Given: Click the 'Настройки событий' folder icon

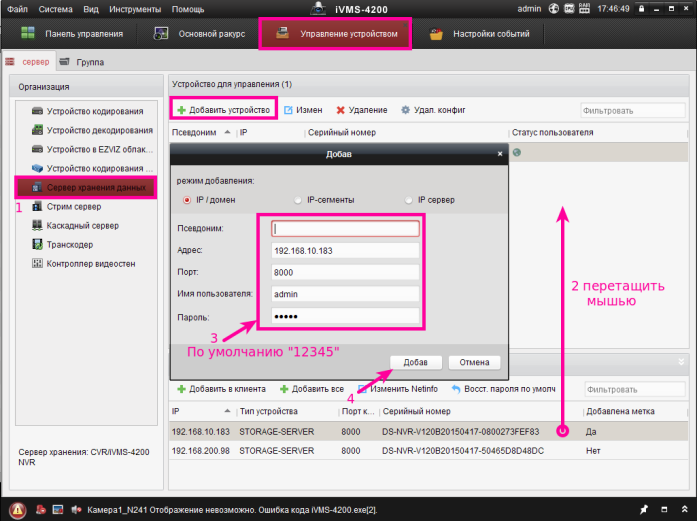Looking at the screenshot, I should [x=436, y=35].
